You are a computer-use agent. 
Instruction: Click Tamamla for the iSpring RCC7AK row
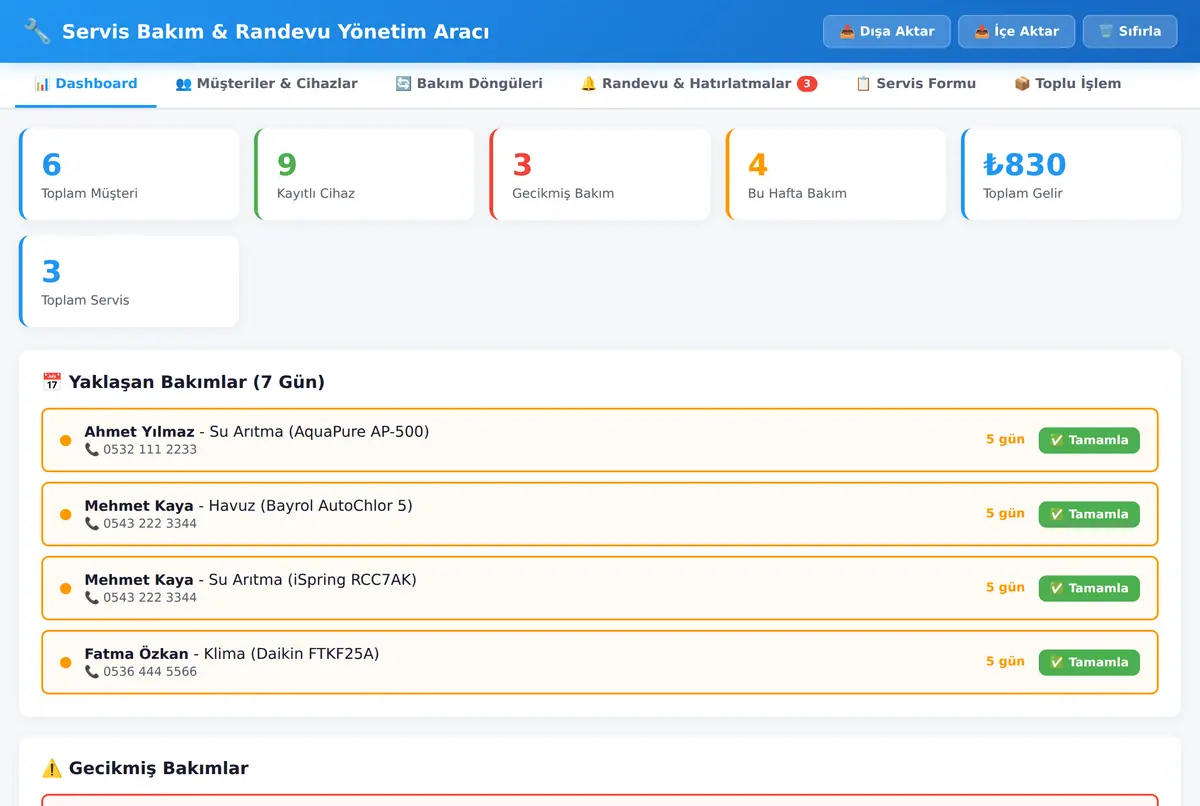click(x=1089, y=588)
